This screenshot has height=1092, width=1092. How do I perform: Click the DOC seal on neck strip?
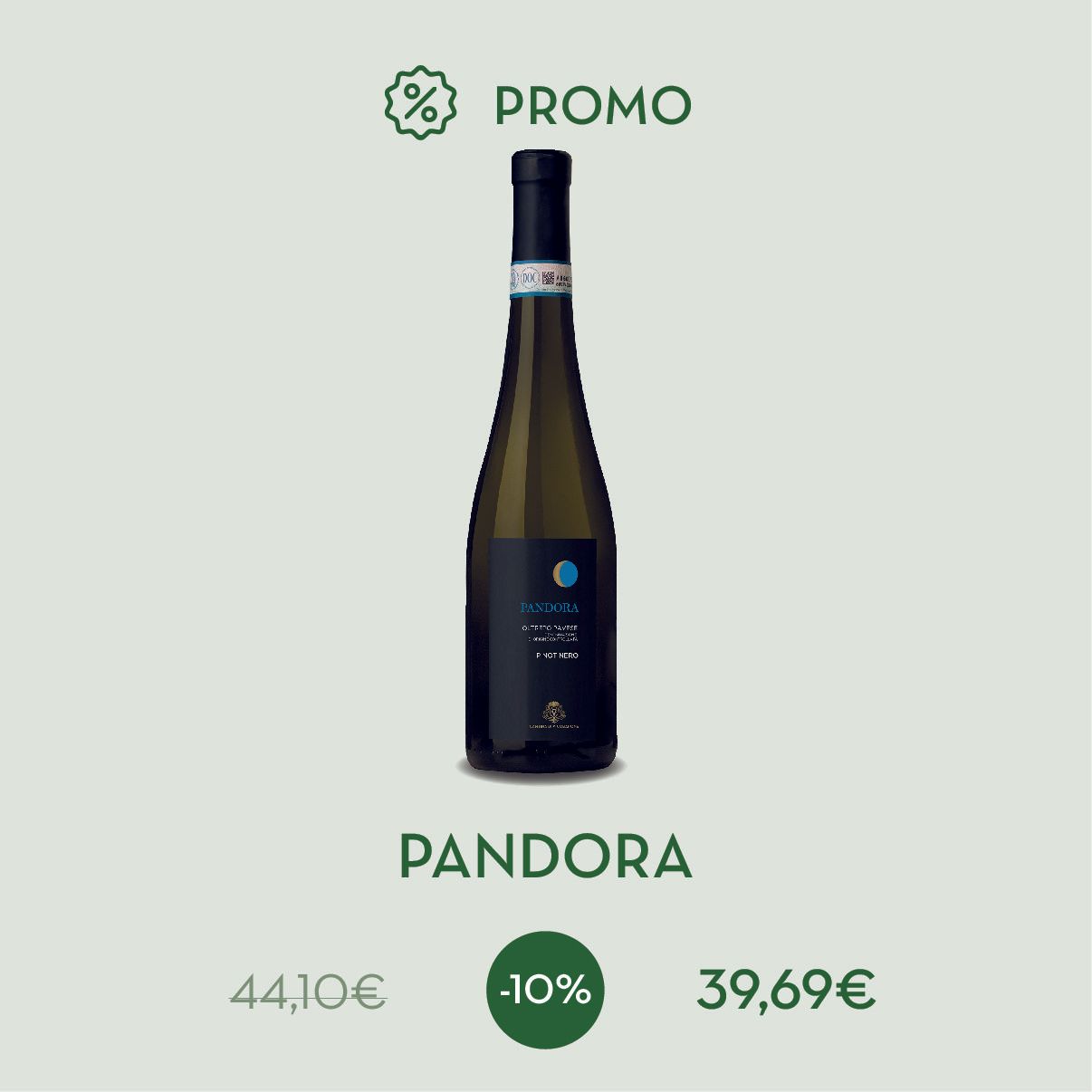pos(531,280)
